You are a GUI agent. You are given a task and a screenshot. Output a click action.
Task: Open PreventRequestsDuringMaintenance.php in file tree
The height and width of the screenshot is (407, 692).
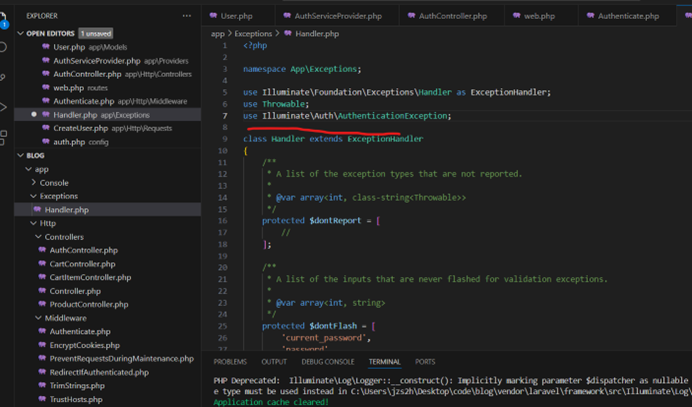pyautogui.click(x=108, y=358)
